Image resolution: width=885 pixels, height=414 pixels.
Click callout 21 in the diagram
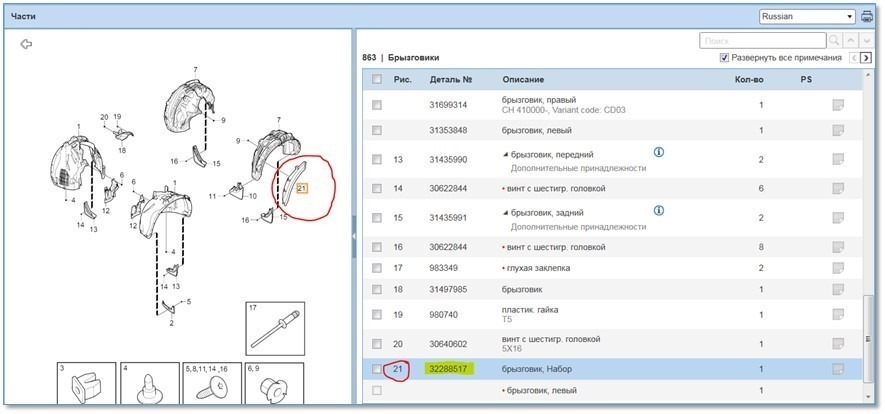[301, 187]
